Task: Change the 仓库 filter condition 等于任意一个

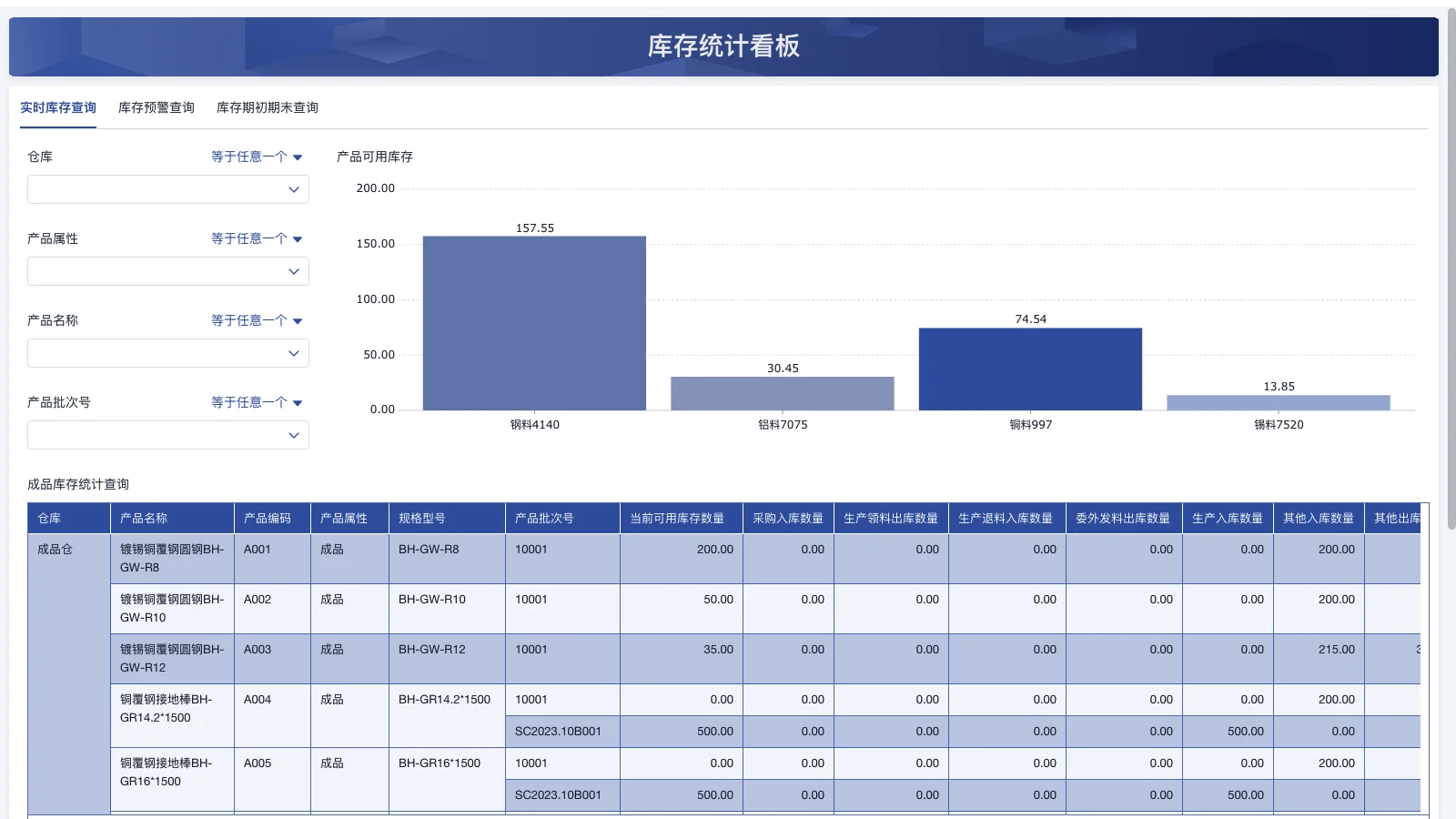Action: coord(256,156)
